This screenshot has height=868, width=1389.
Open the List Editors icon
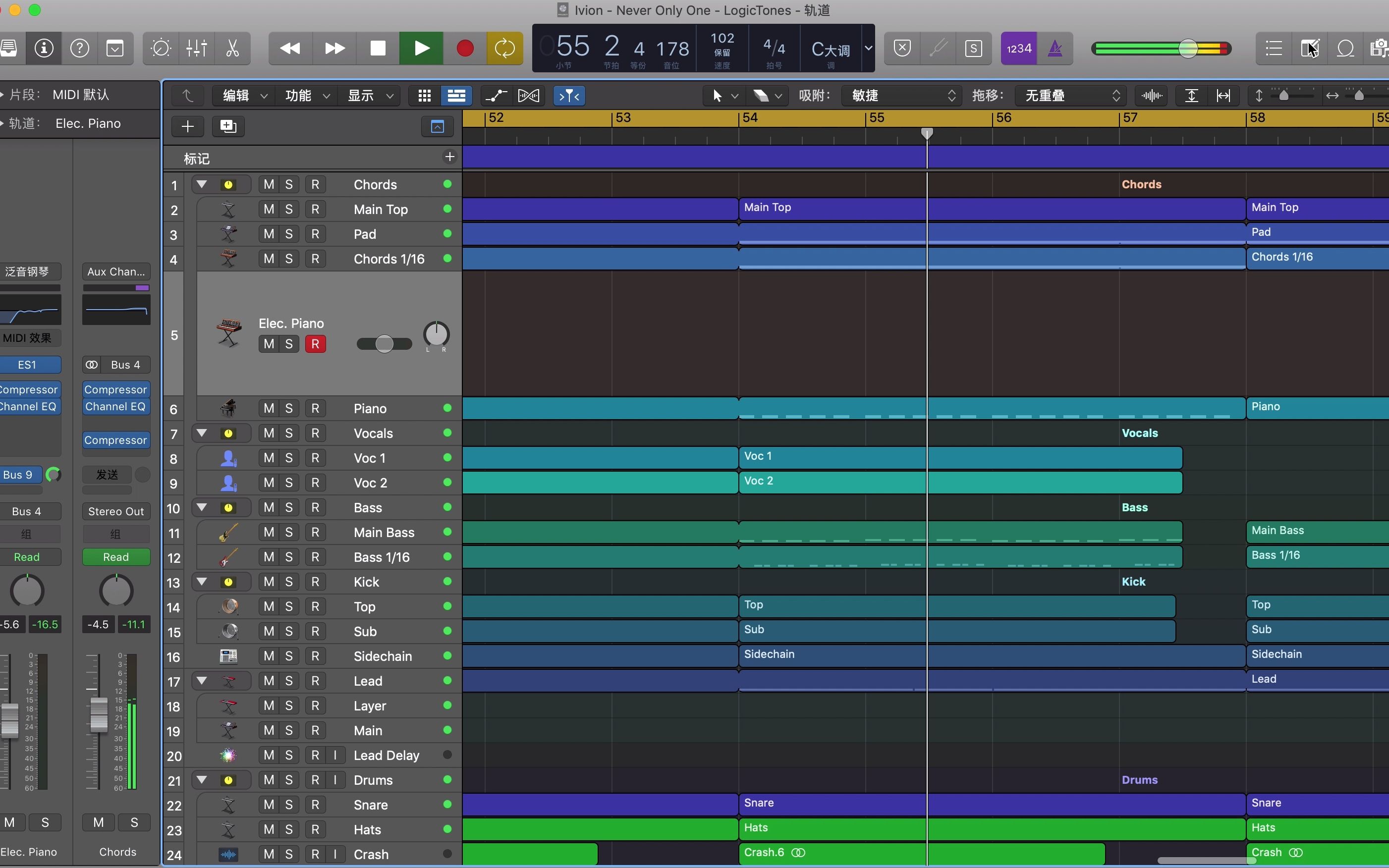[1274, 48]
